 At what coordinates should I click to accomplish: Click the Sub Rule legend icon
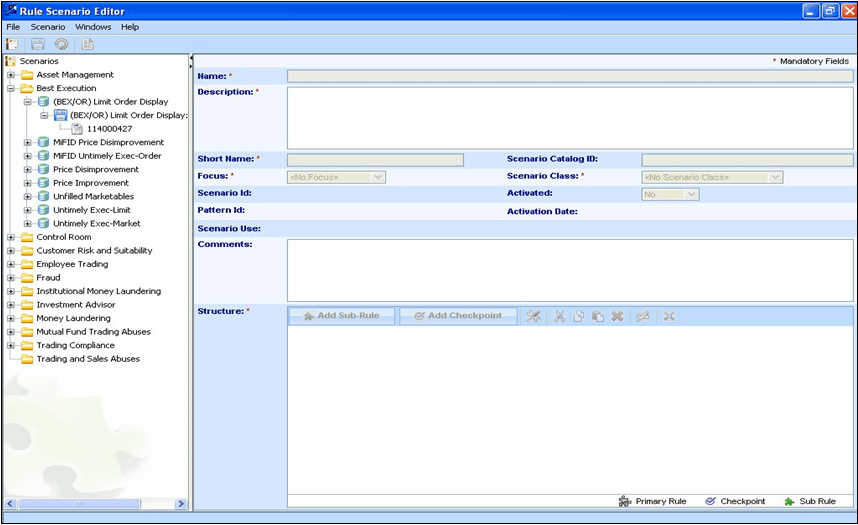(789, 501)
